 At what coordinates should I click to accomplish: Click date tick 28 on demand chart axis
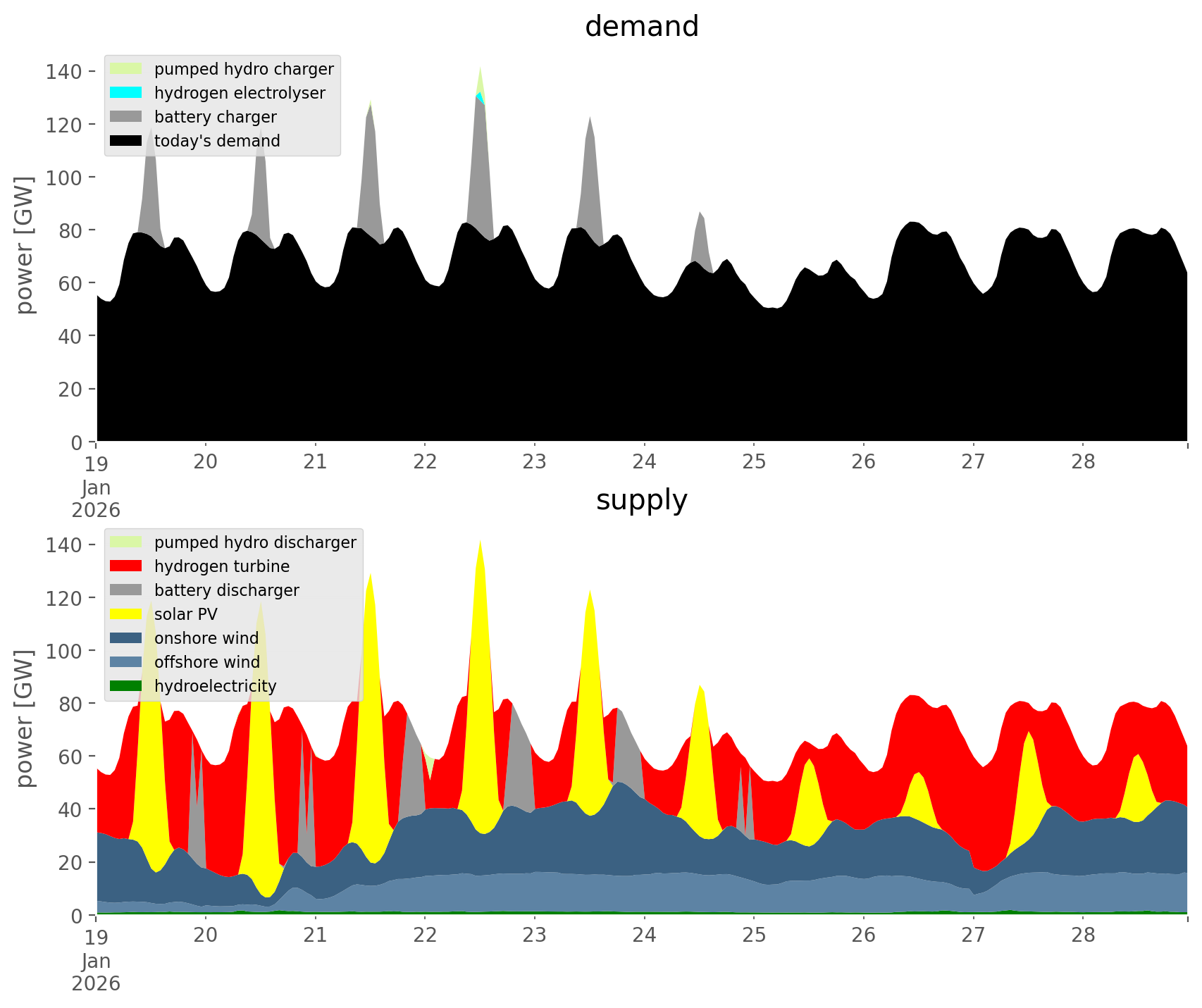(1083, 462)
